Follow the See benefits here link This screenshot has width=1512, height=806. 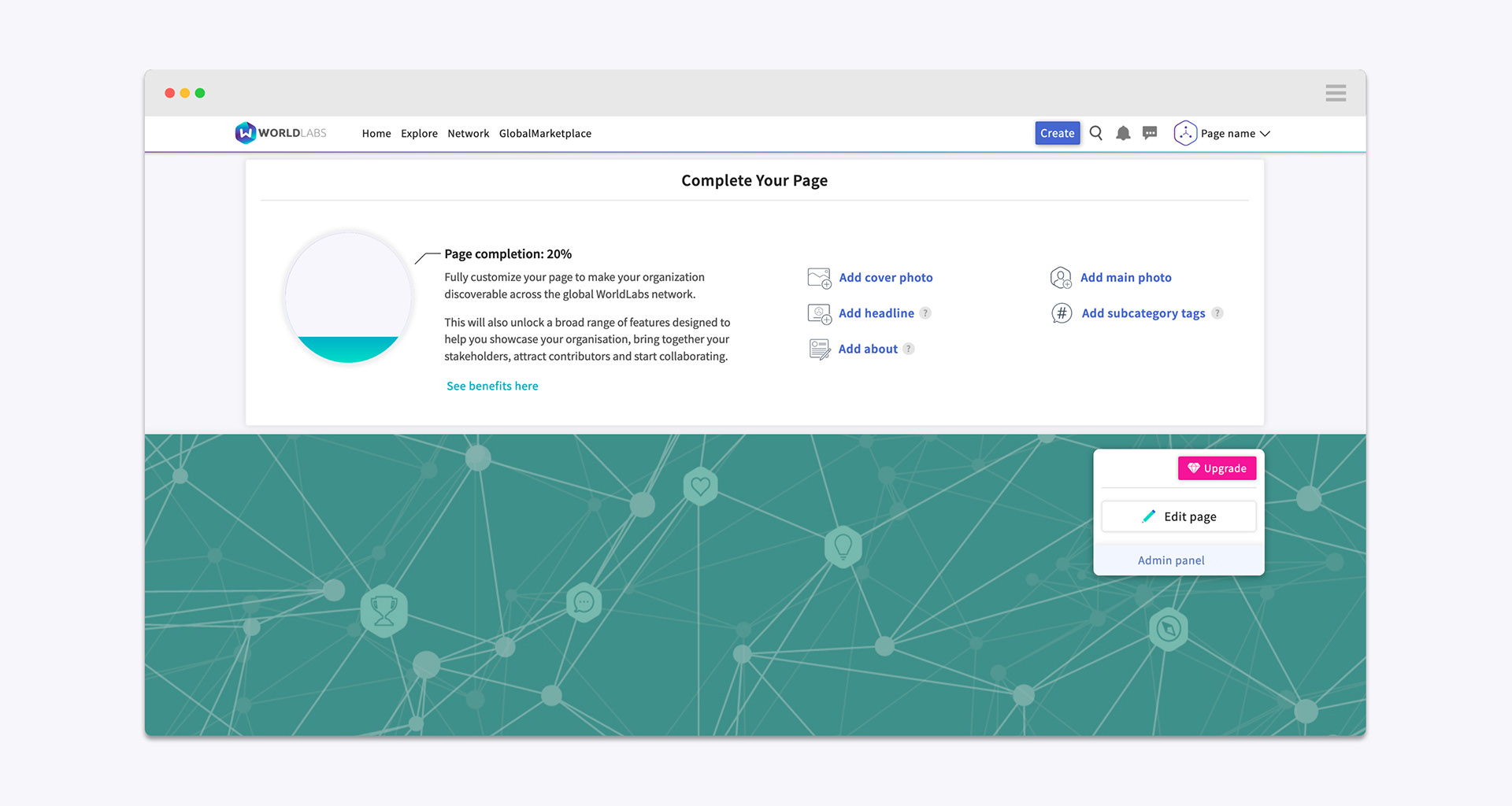tap(492, 386)
